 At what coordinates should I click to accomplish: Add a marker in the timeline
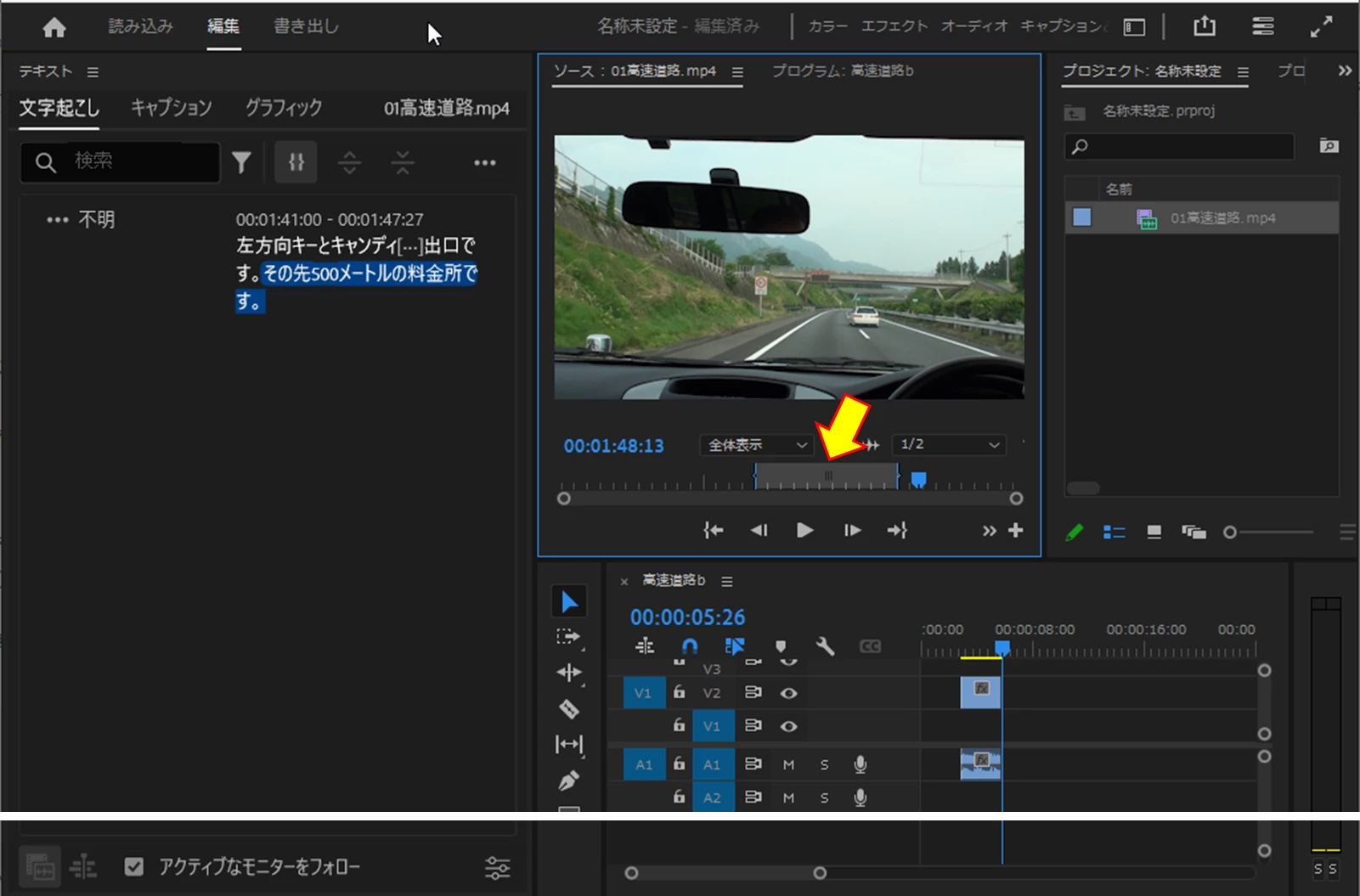[x=781, y=647]
